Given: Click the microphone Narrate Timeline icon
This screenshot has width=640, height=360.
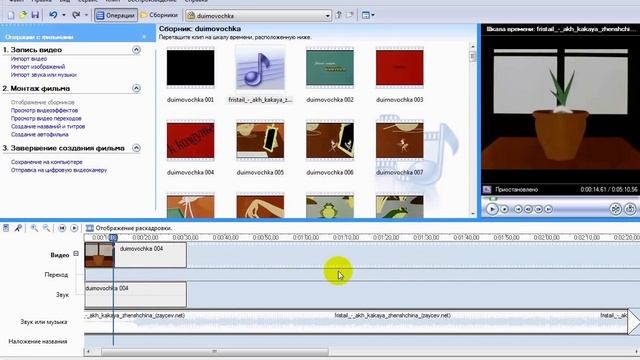Looking at the screenshot, I should (18, 228).
